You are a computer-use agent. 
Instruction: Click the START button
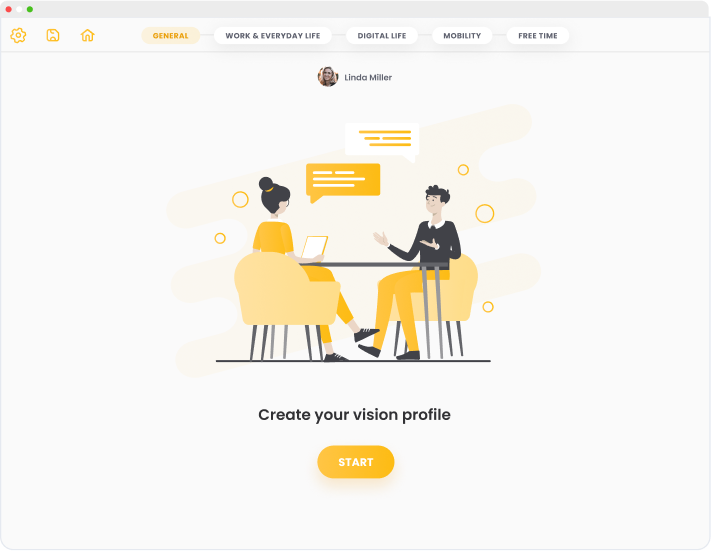tap(356, 462)
